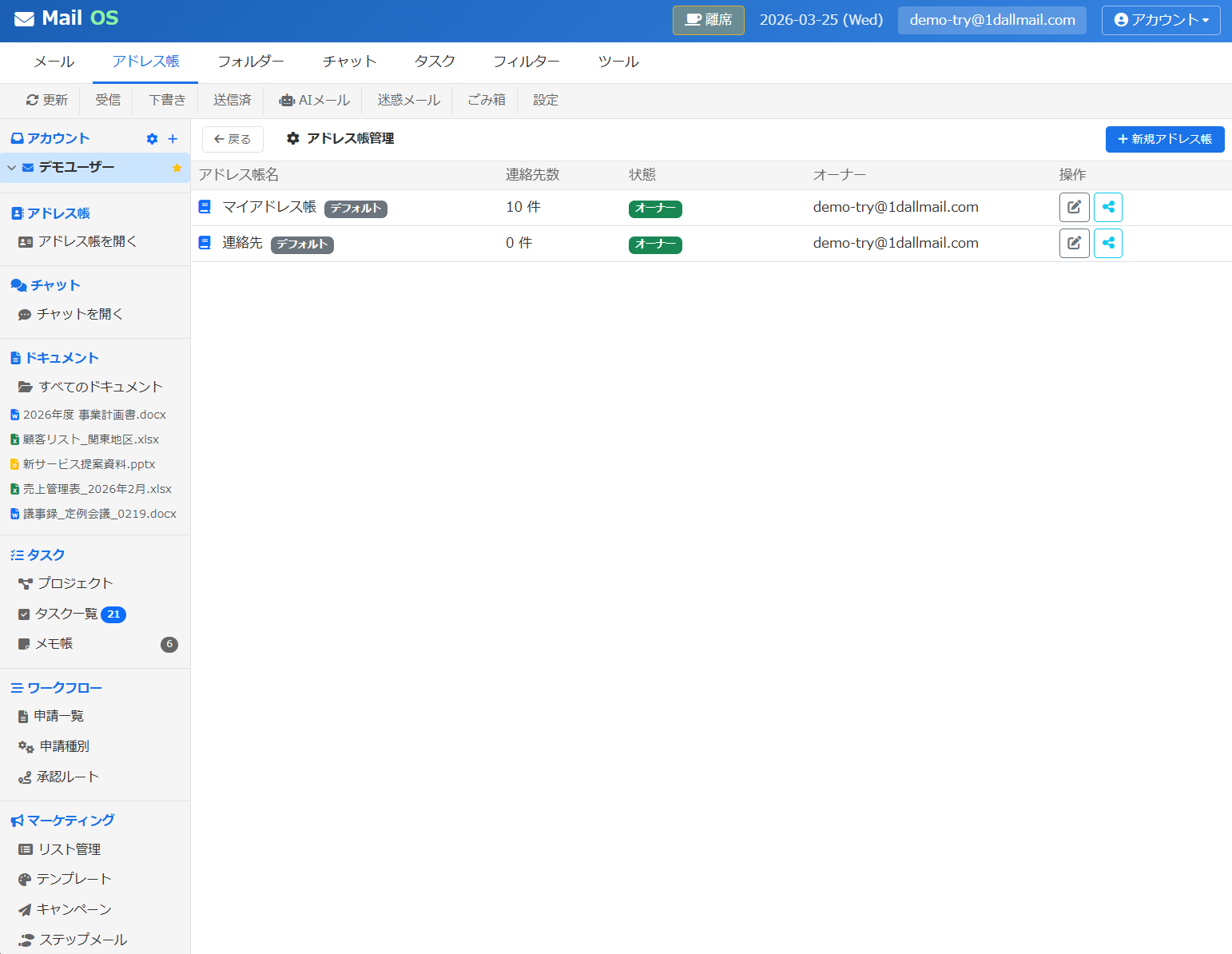
Task: Open 迷惑メール in the toolbar
Action: point(408,101)
